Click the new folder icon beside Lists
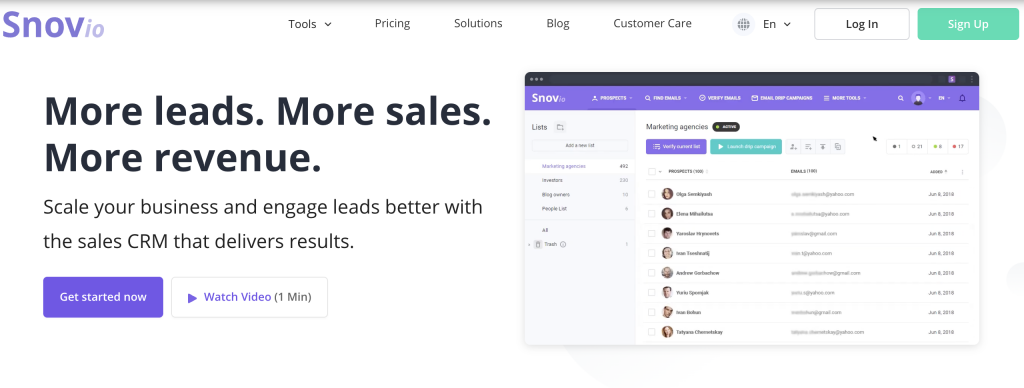 pyautogui.click(x=560, y=127)
